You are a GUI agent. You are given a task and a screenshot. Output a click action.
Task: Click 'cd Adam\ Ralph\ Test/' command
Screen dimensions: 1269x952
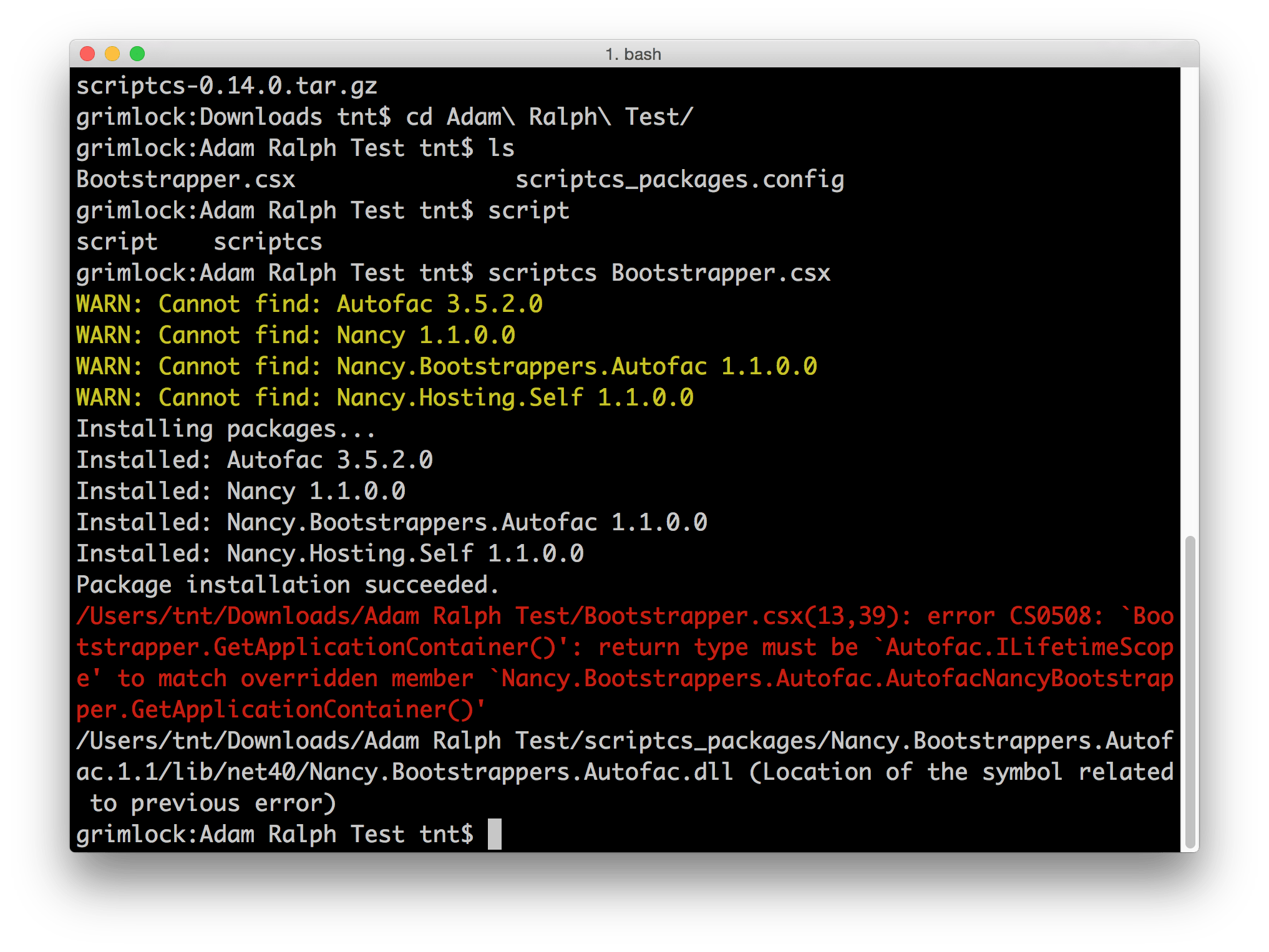coord(549,117)
